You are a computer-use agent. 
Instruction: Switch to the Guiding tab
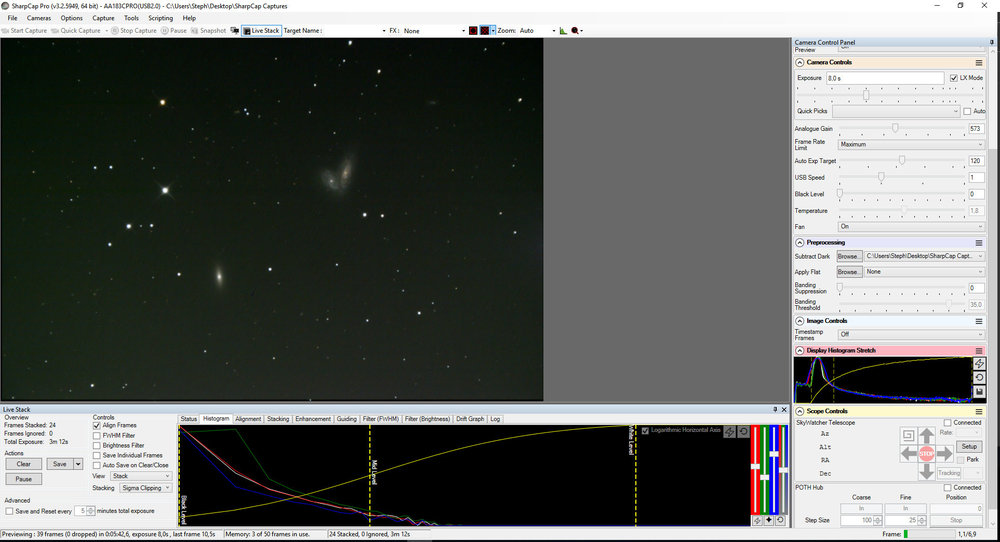[346, 419]
